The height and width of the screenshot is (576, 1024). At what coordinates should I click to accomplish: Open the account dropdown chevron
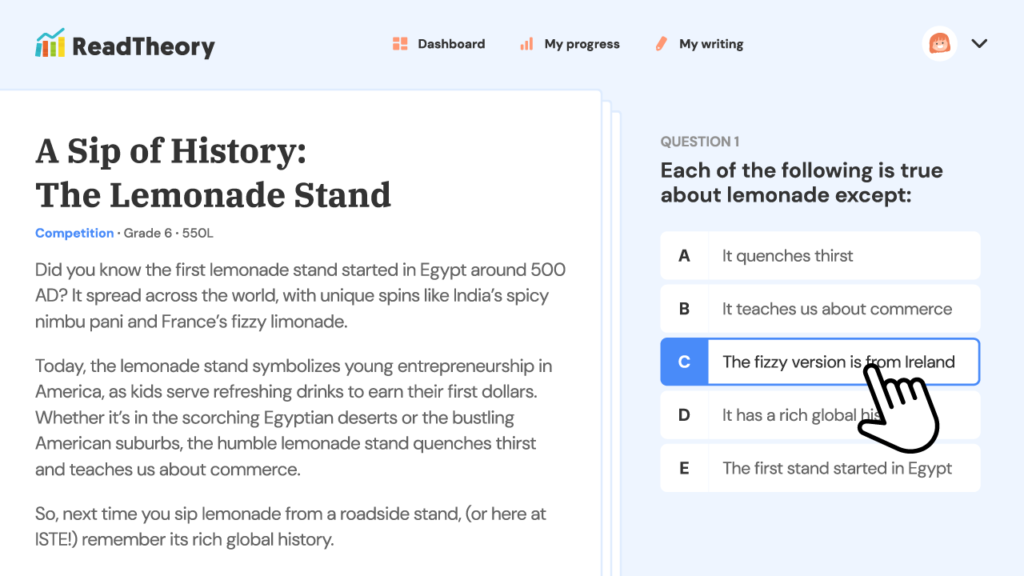coord(979,43)
